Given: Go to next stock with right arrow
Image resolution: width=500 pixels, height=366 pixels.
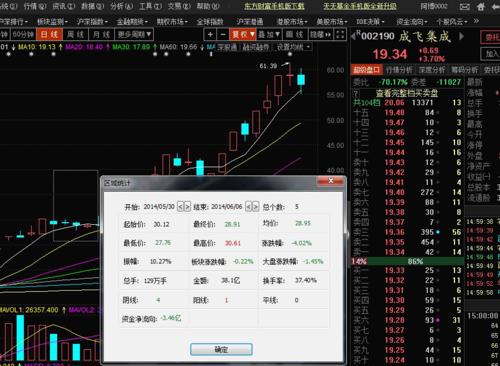Looking at the screenshot, I should coord(462,36).
